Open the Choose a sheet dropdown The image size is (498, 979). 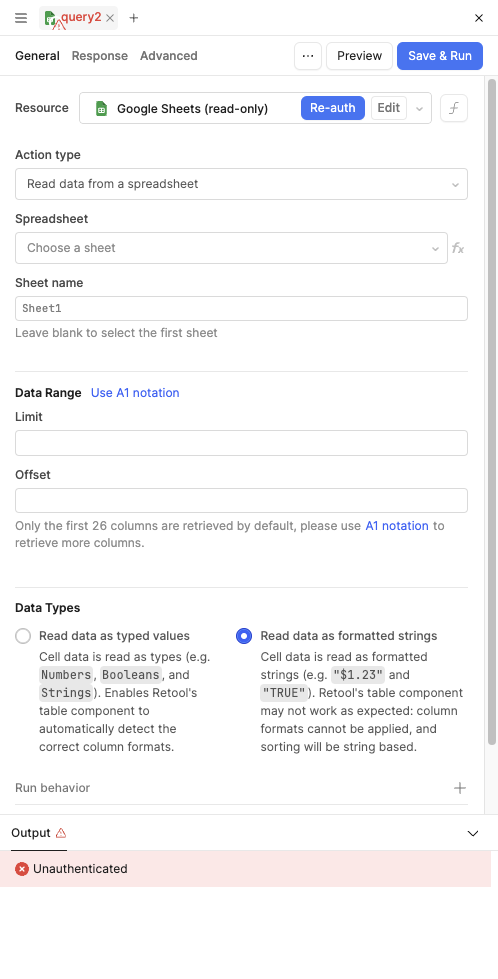tap(232, 248)
